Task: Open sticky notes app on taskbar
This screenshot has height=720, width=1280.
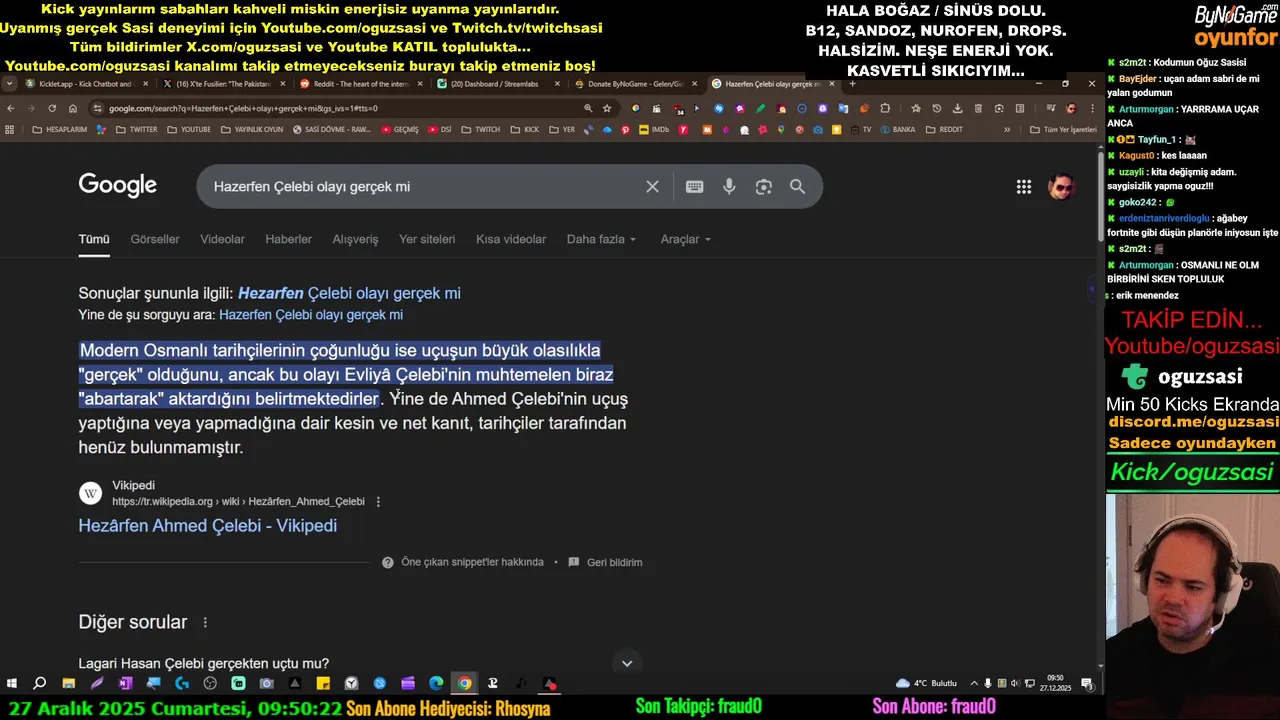Action: click(x=323, y=683)
